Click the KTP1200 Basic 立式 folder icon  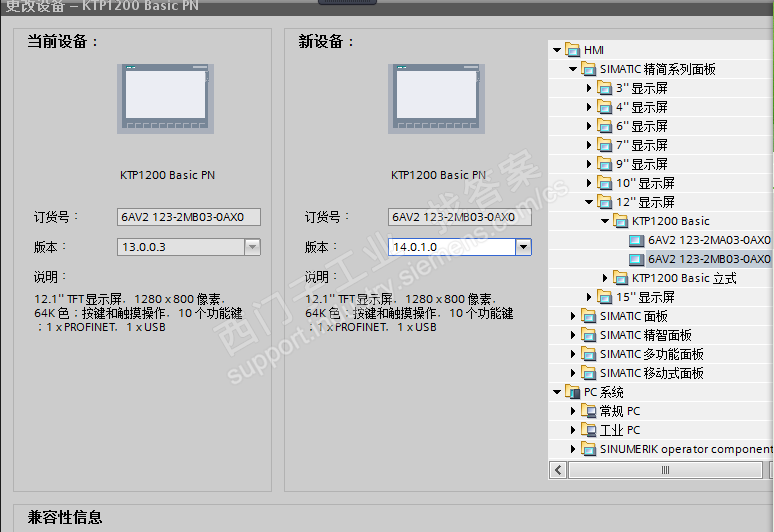click(x=620, y=278)
